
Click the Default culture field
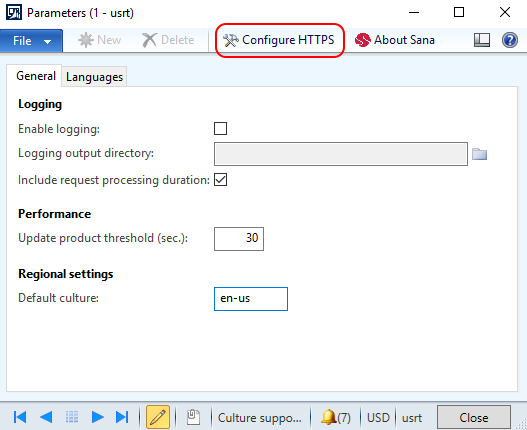pyautogui.click(x=251, y=299)
